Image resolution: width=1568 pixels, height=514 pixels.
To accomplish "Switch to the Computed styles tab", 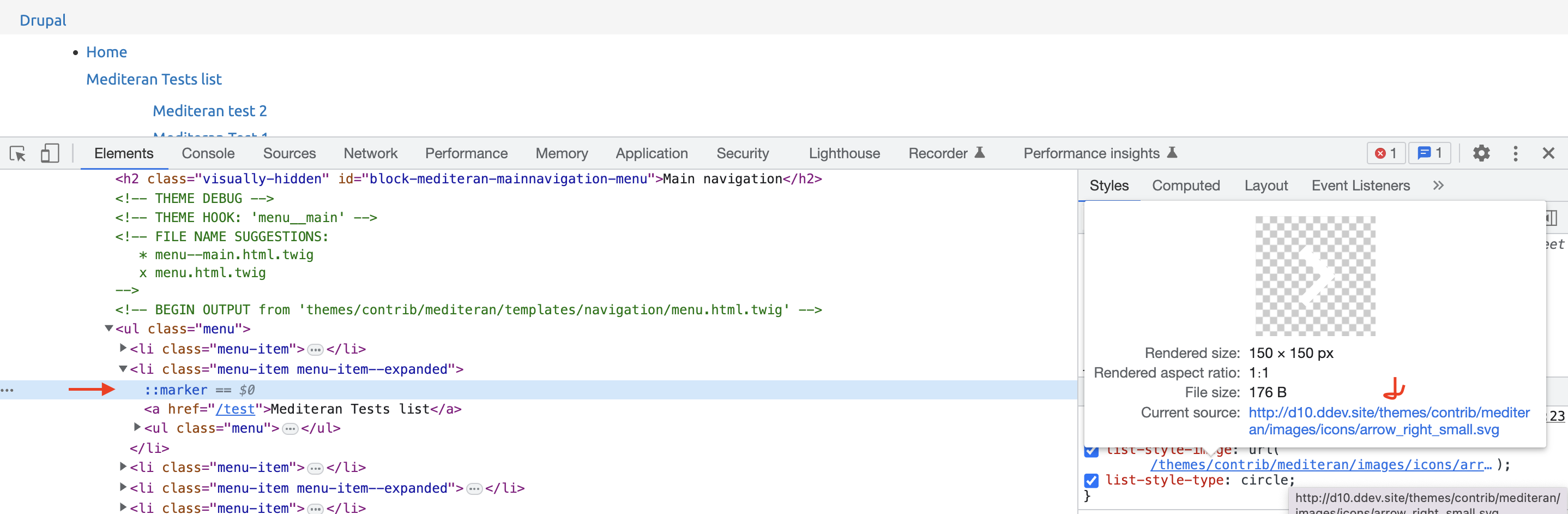I will click(x=1185, y=186).
